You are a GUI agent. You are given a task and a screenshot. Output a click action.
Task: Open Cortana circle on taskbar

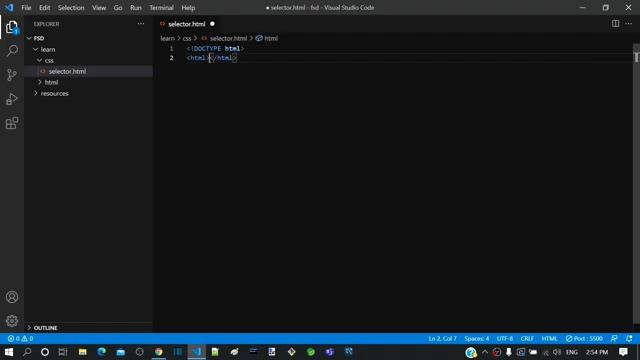45,352
